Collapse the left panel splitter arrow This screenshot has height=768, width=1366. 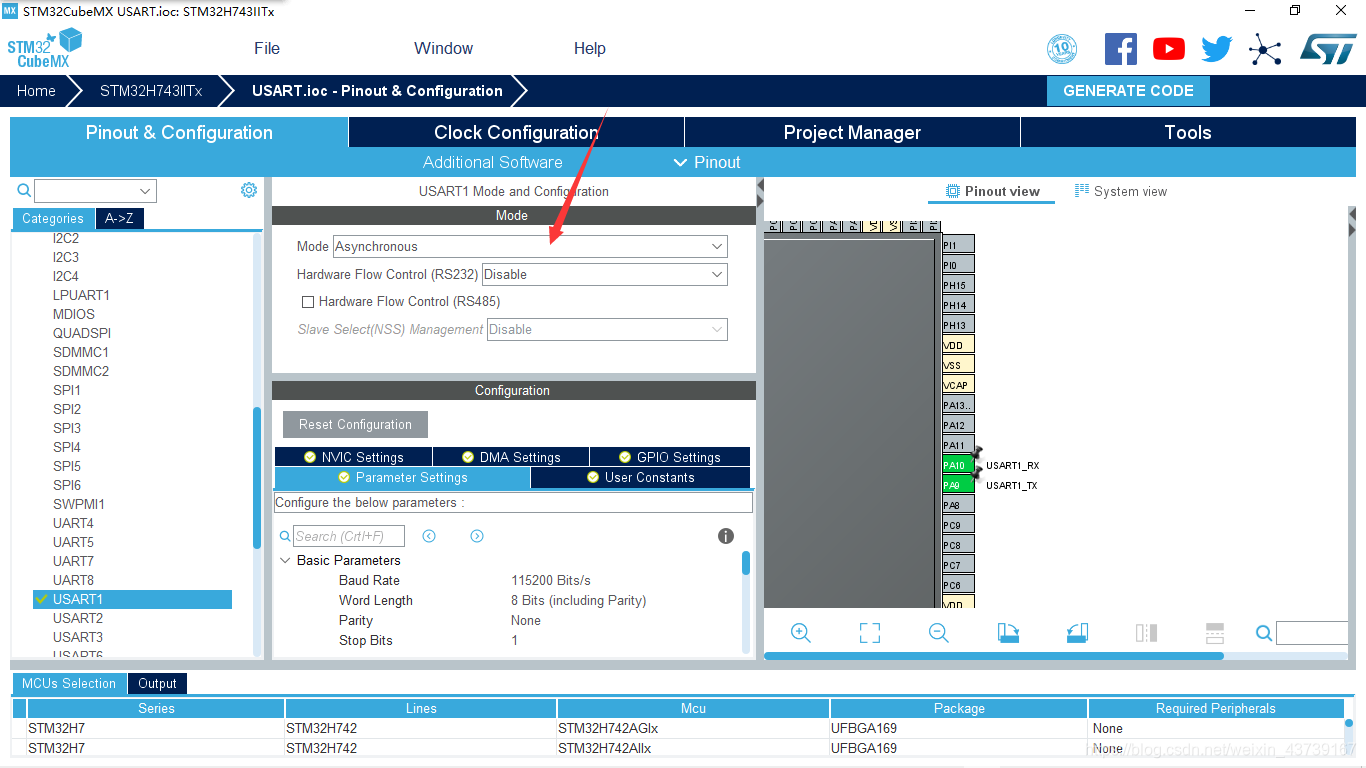point(760,186)
